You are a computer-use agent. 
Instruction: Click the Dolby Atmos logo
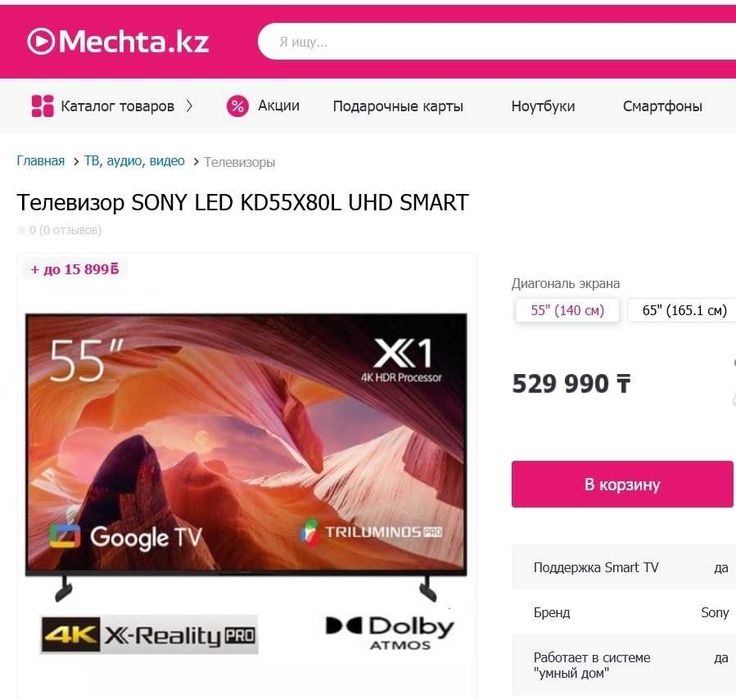point(390,633)
